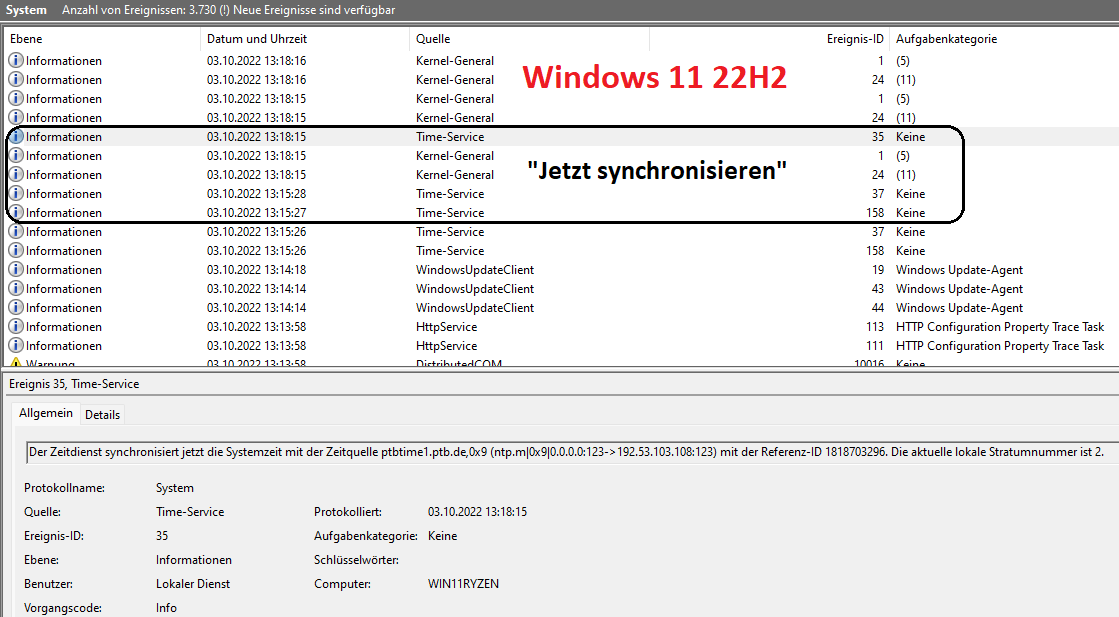The height and width of the screenshot is (617, 1119).
Task: Click HttpService source cell of event 113
Action: click(447, 327)
